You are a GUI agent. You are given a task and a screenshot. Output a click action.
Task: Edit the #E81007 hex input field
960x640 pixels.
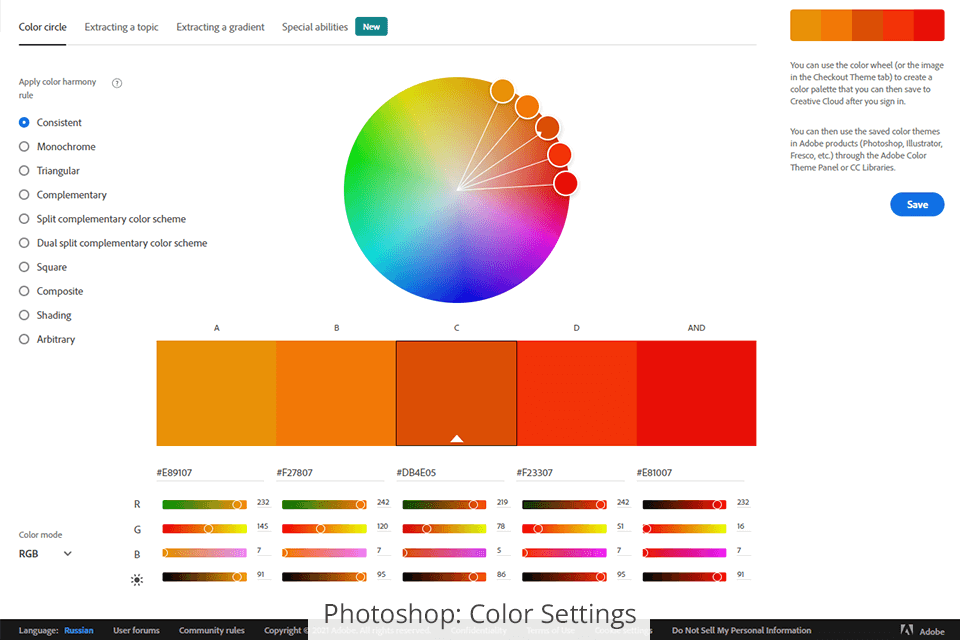[690, 473]
